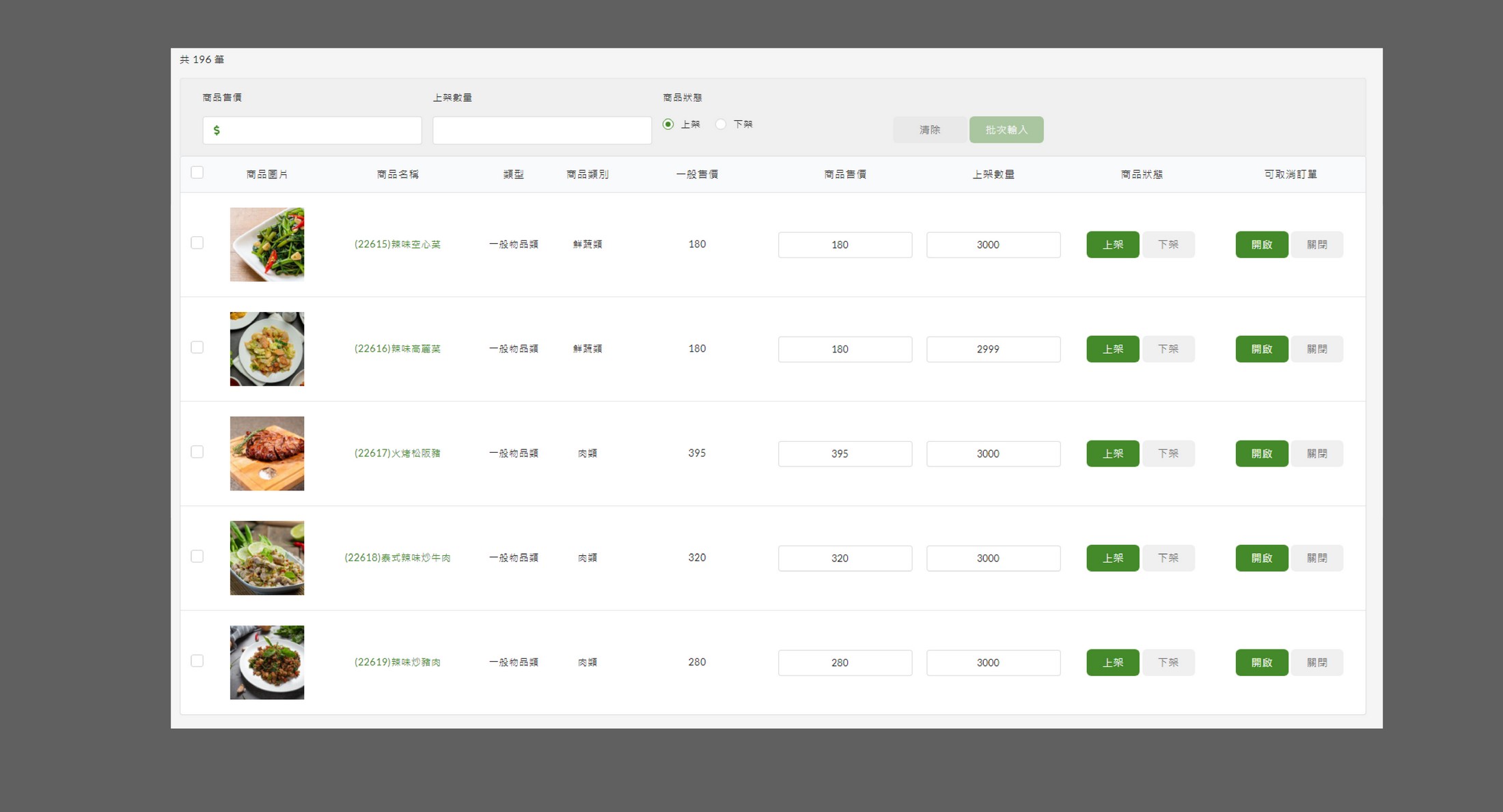Select the 下架 radio button in batch panel
Viewport: 1503px width, 812px height.
(721, 124)
